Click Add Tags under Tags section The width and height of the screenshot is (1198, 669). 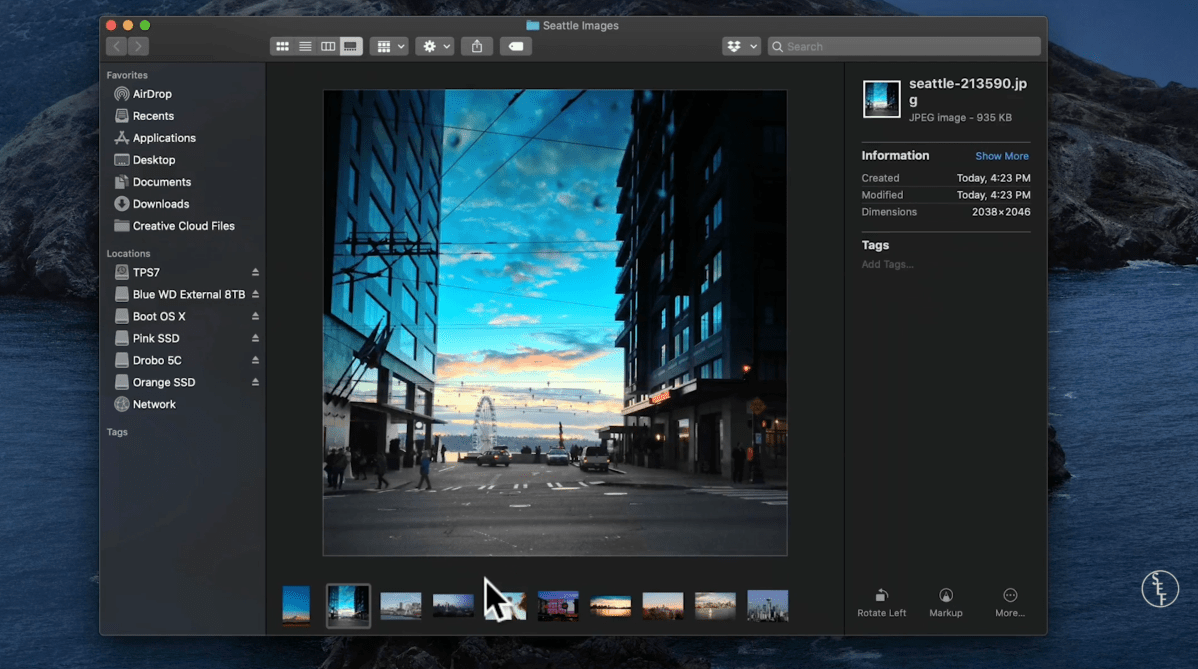pos(889,264)
